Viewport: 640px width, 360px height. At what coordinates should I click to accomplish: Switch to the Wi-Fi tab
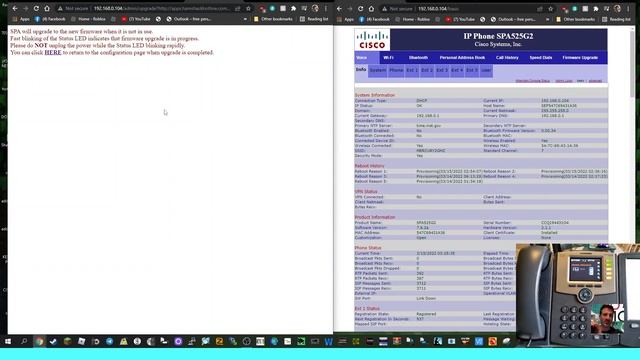(389, 58)
